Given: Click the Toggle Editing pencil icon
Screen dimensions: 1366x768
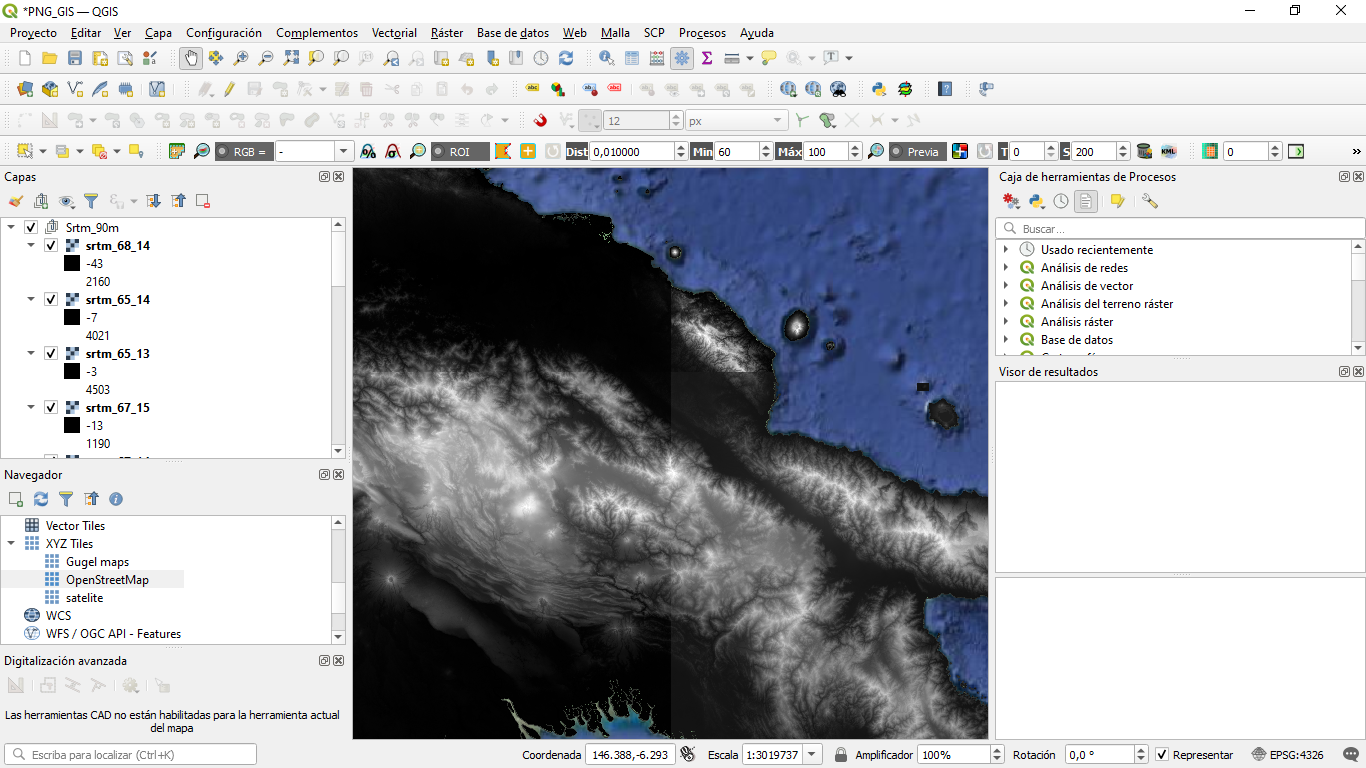Looking at the screenshot, I should click(x=229, y=89).
